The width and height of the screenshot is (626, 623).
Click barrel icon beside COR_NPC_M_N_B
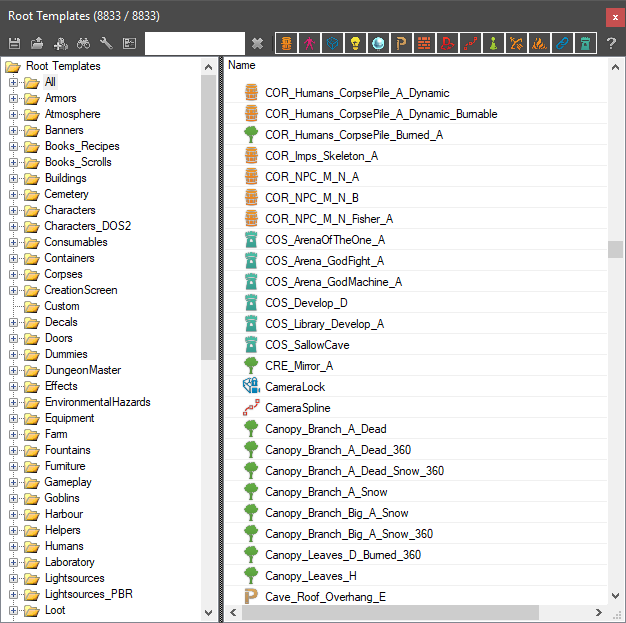tap(251, 197)
